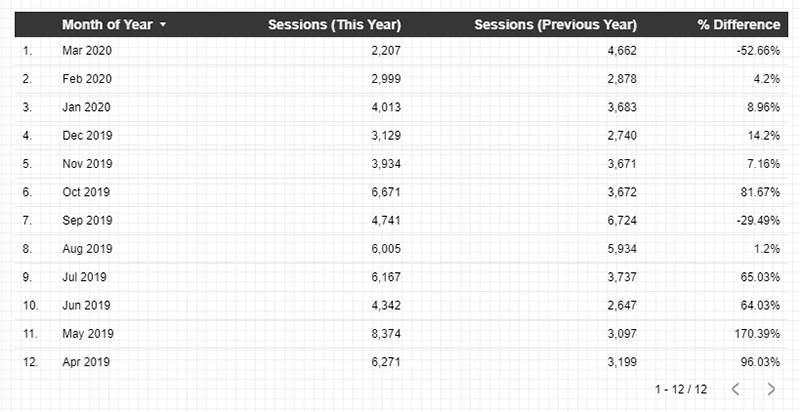Click the 8,374 sessions value
800x412 pixels.
(386, 333)
